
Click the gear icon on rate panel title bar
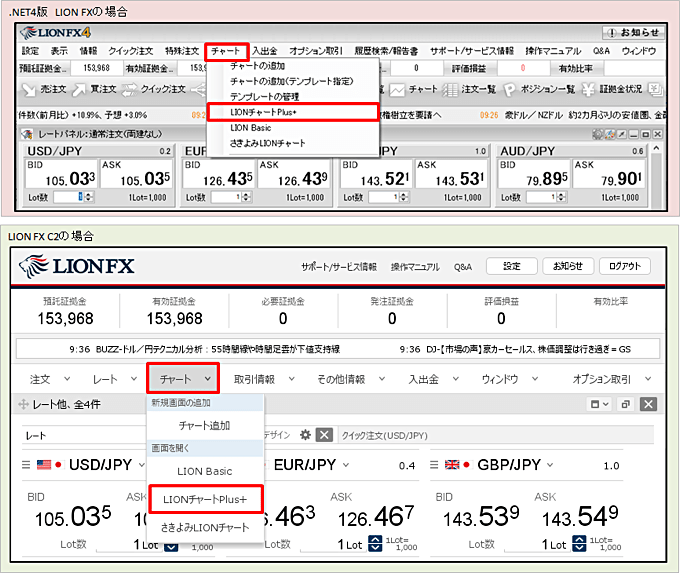click(598, 134)
